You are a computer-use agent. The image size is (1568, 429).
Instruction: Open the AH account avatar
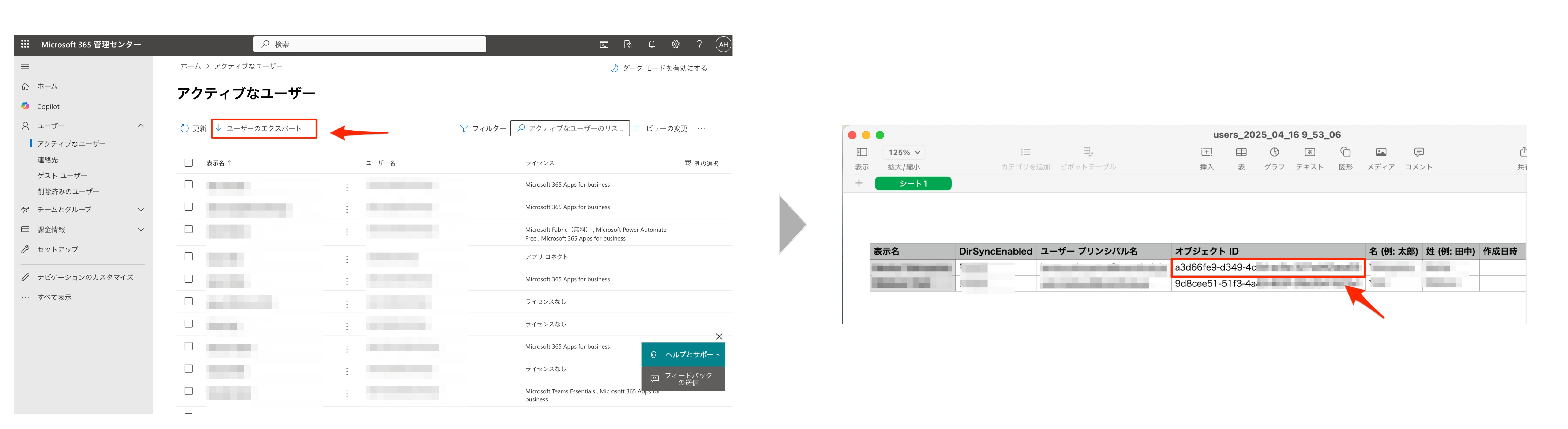pos(723,44)
